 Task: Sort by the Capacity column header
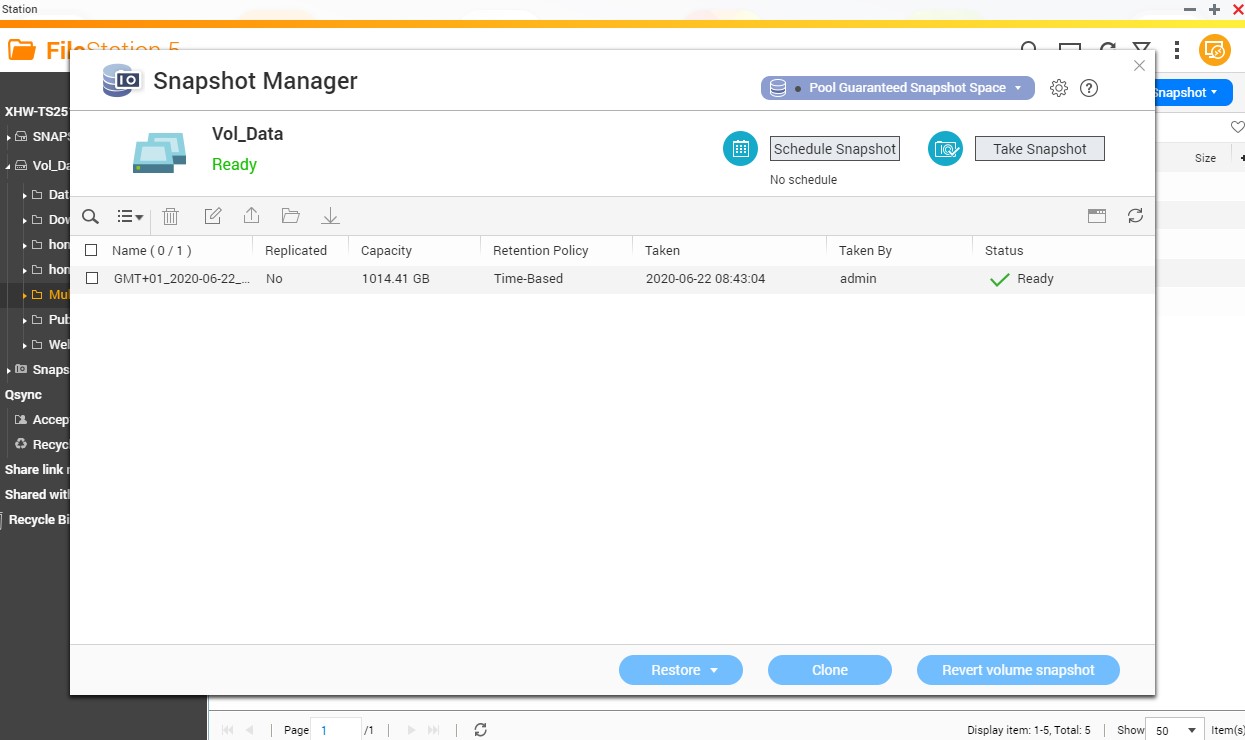pos(386,251)
